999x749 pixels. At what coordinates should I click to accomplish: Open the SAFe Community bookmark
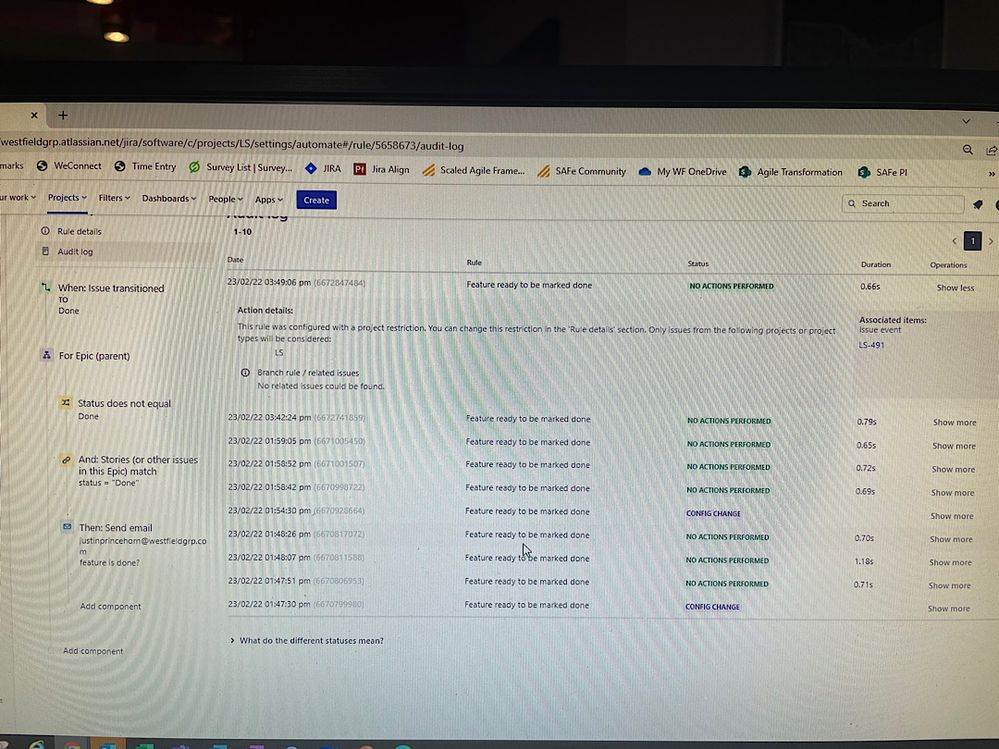tap(582, 171)
